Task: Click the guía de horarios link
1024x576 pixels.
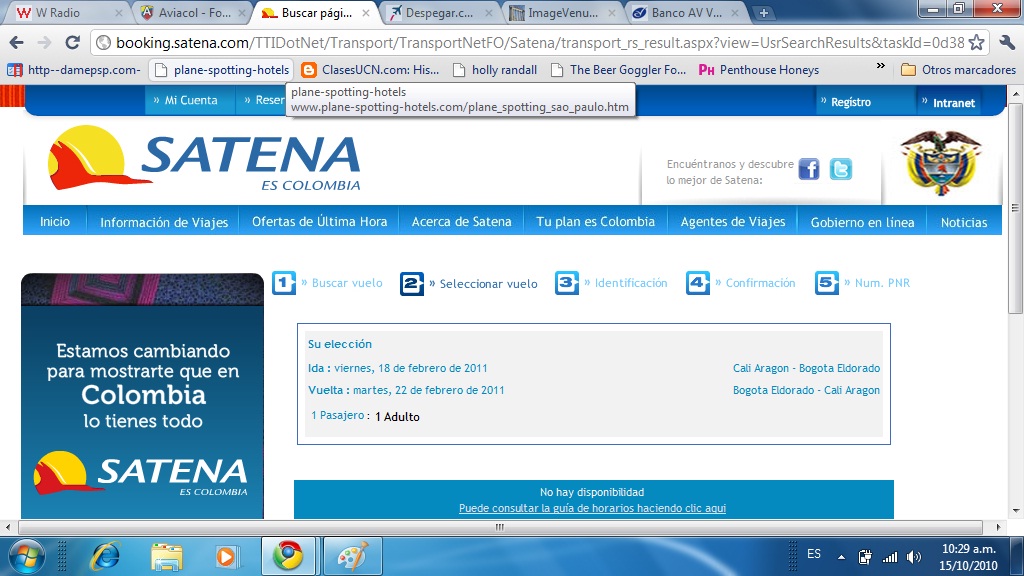Action: tap(592, 508)
